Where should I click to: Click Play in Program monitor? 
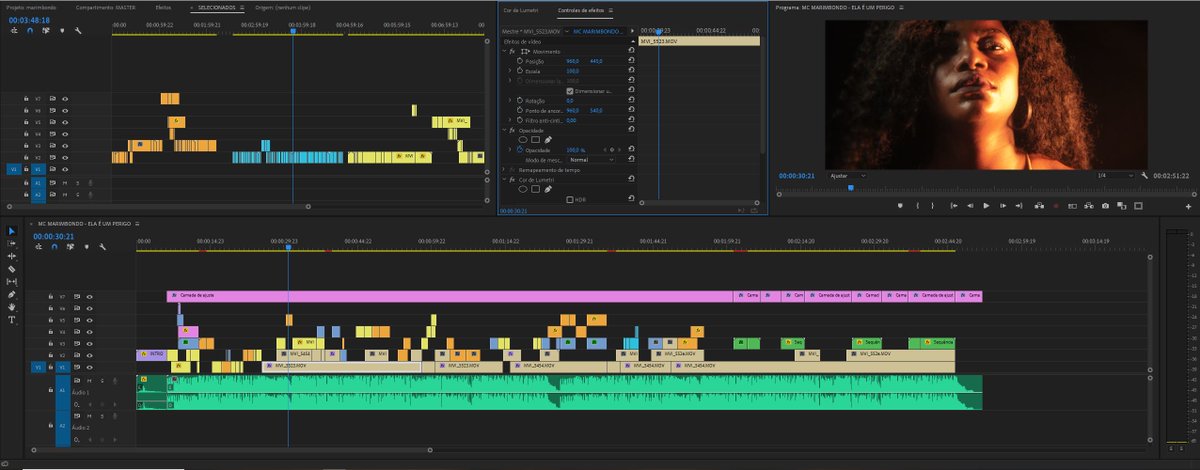[x=986, y=206]
